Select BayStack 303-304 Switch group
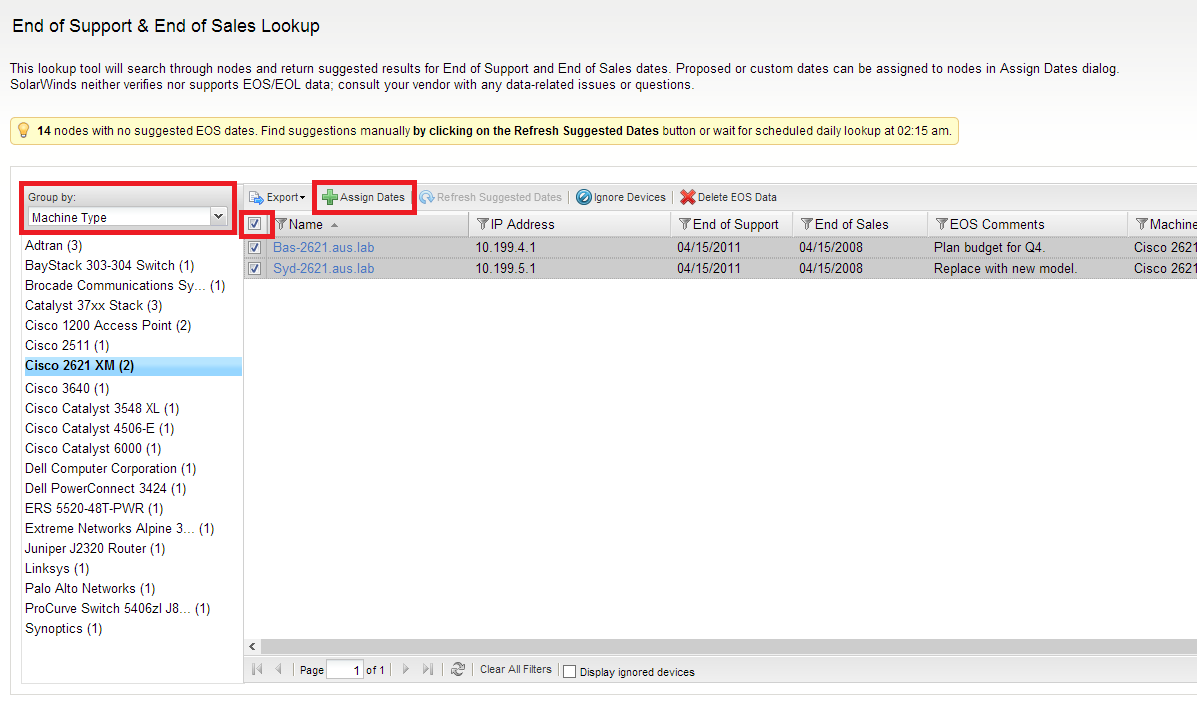 click(x=110, y=265)
